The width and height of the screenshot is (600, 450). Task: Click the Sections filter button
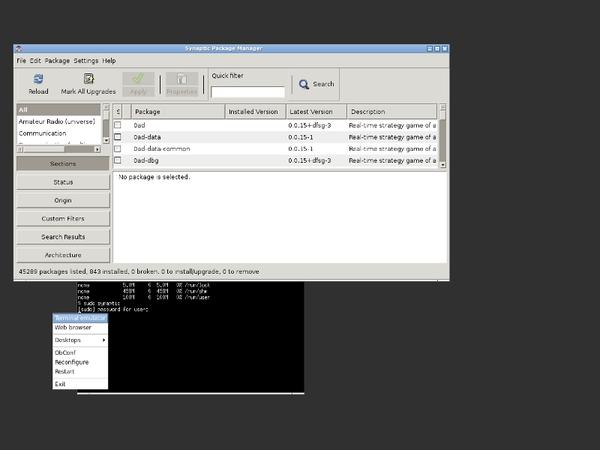63,163
